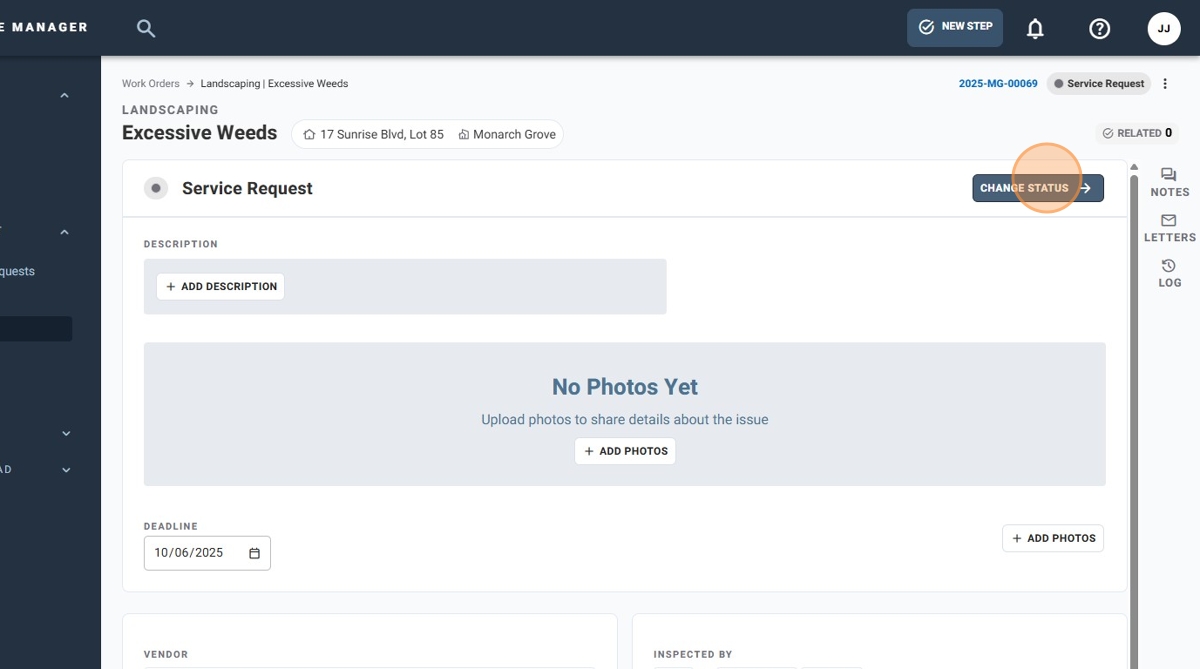The width and height of the screenshot is (1200, 669).
Task: Open the help question mark icon
Action: (1099, 29)
